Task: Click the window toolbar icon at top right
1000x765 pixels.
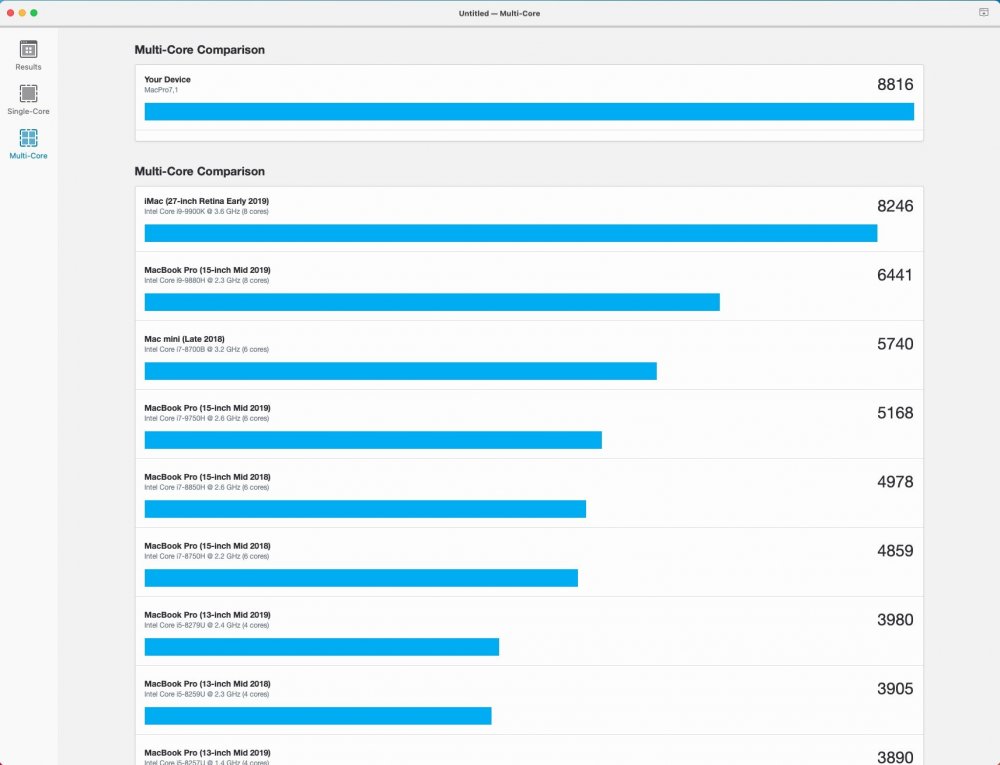Action: [983, 12]
